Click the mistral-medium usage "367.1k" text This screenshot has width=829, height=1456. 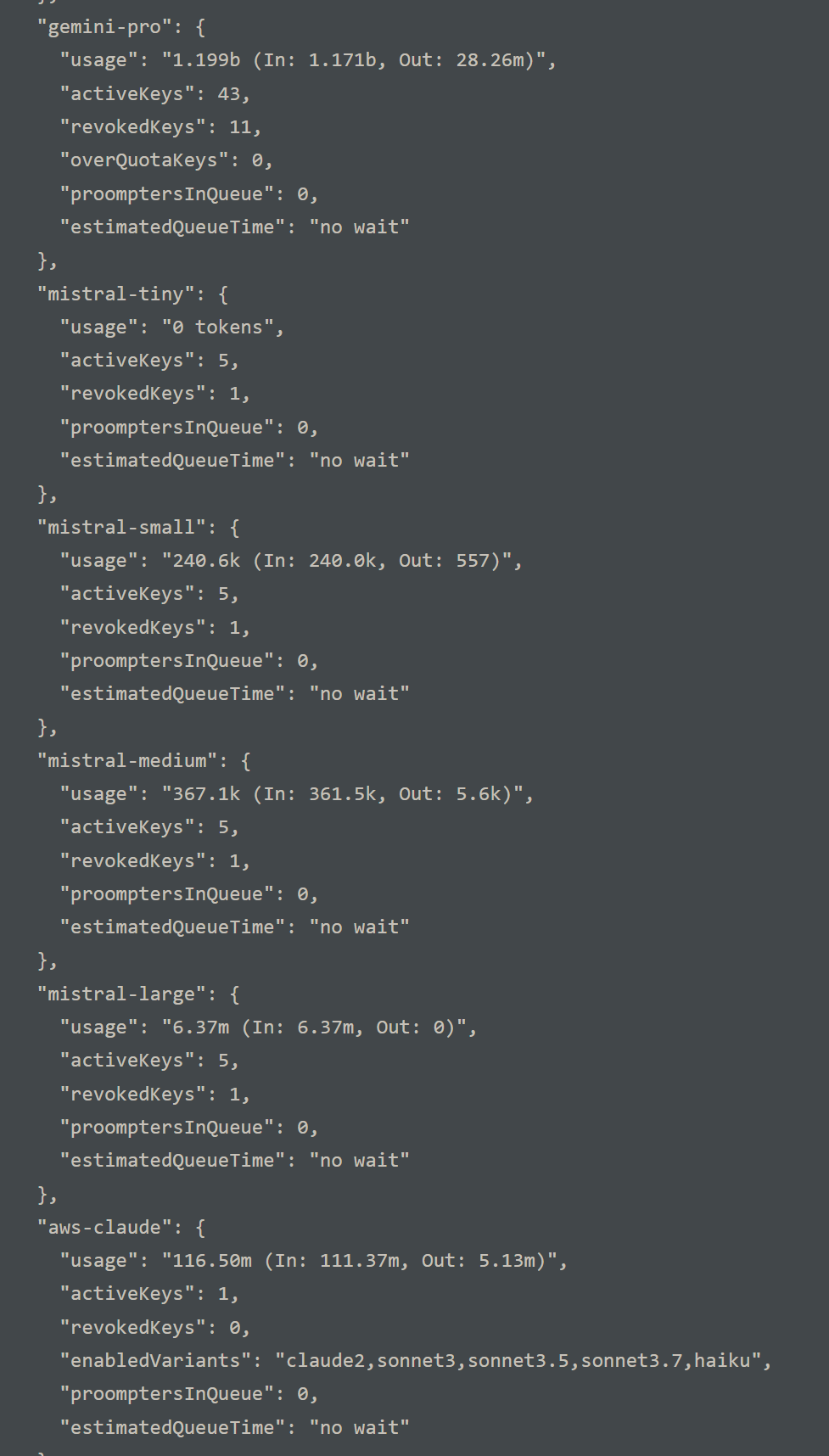click(x=206, y=794)
